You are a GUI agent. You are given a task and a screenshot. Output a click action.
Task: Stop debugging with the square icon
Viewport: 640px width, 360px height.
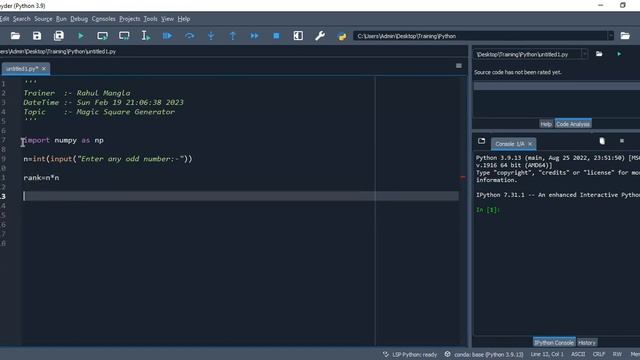pyautogui.click(x=276, y=36)
